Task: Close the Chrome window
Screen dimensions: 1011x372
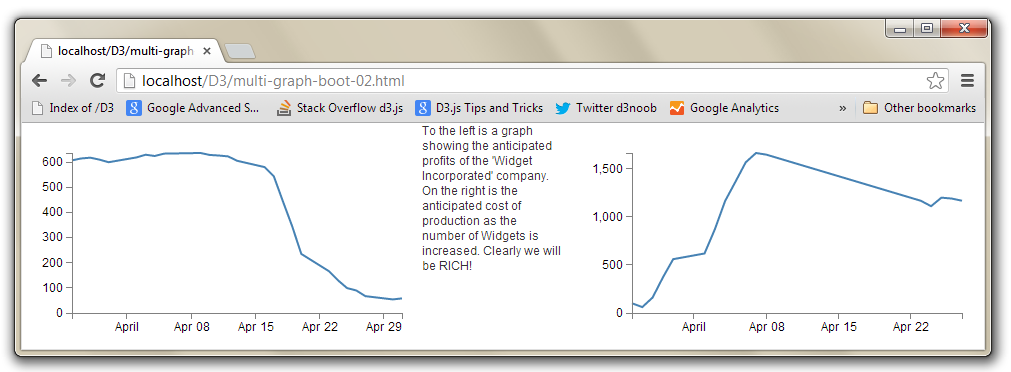Action: pyautogui.click(x=964, y=28)
